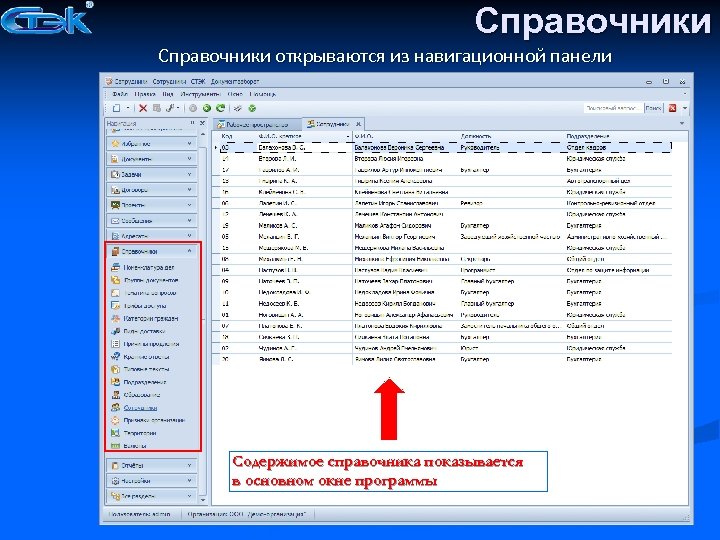Click the grey table icon next to delete
720x540 pixels.
[x=157, y=108]
